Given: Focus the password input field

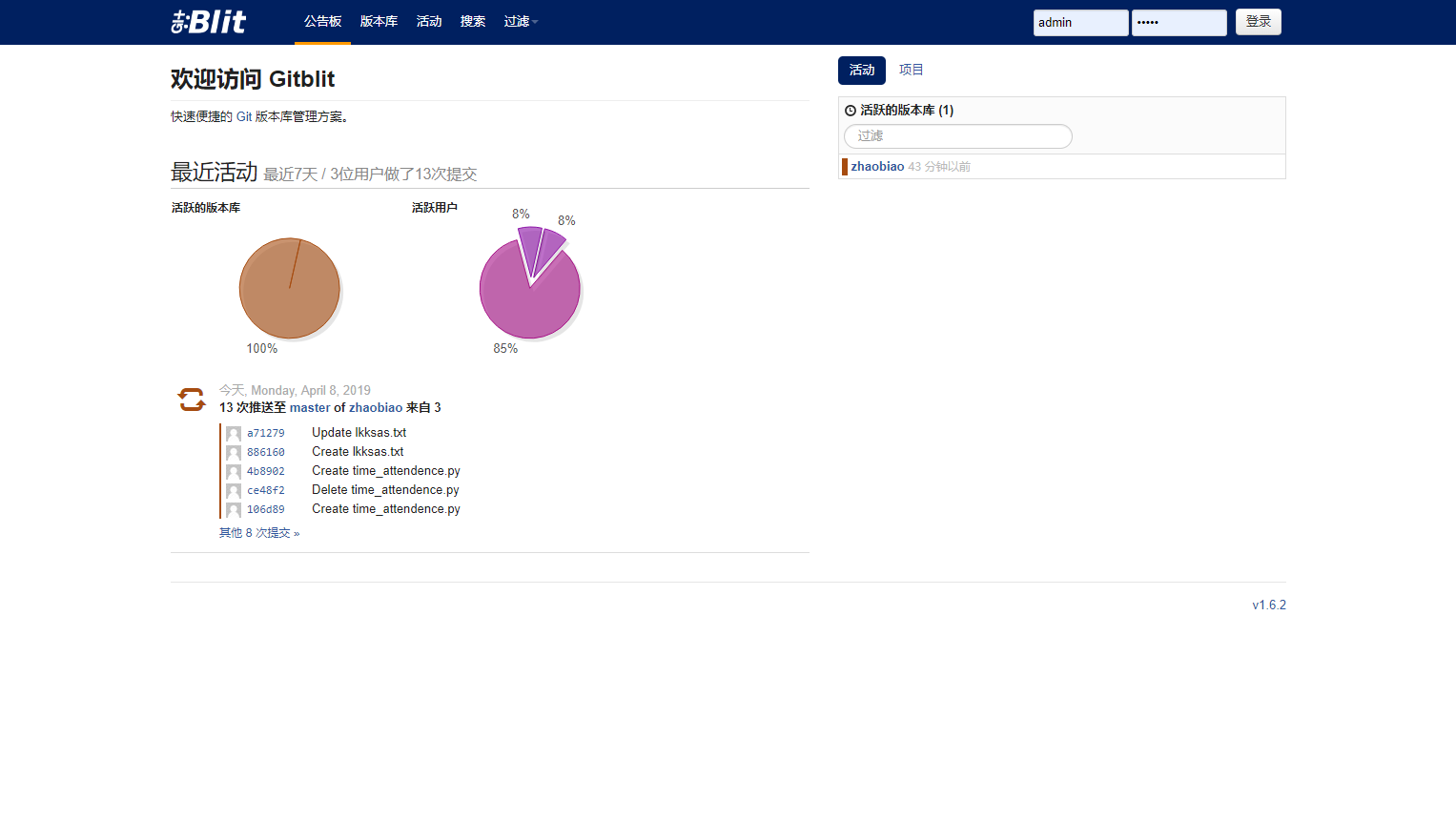Looking at the screenshot, I should click(x=1179, y=23).
